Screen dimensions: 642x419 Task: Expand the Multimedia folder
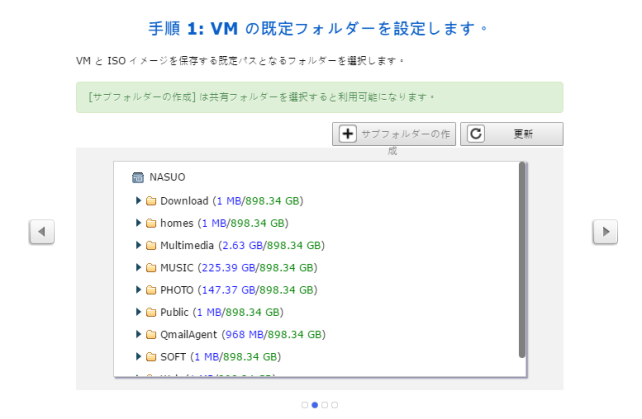[x=138, y=245]
